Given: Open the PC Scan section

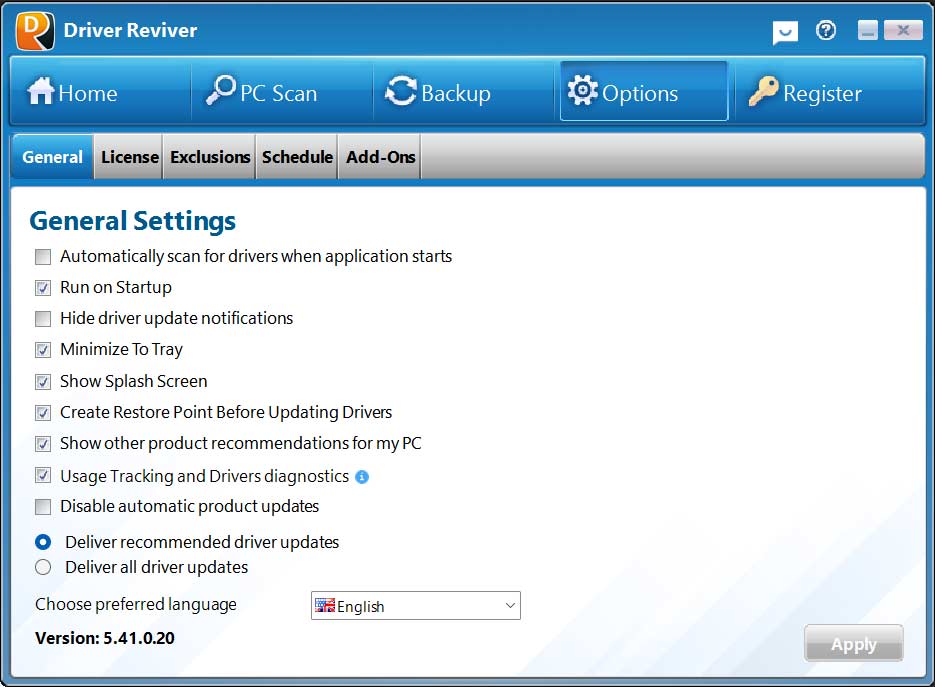Looking at the screenshot, I should [282, 91].
